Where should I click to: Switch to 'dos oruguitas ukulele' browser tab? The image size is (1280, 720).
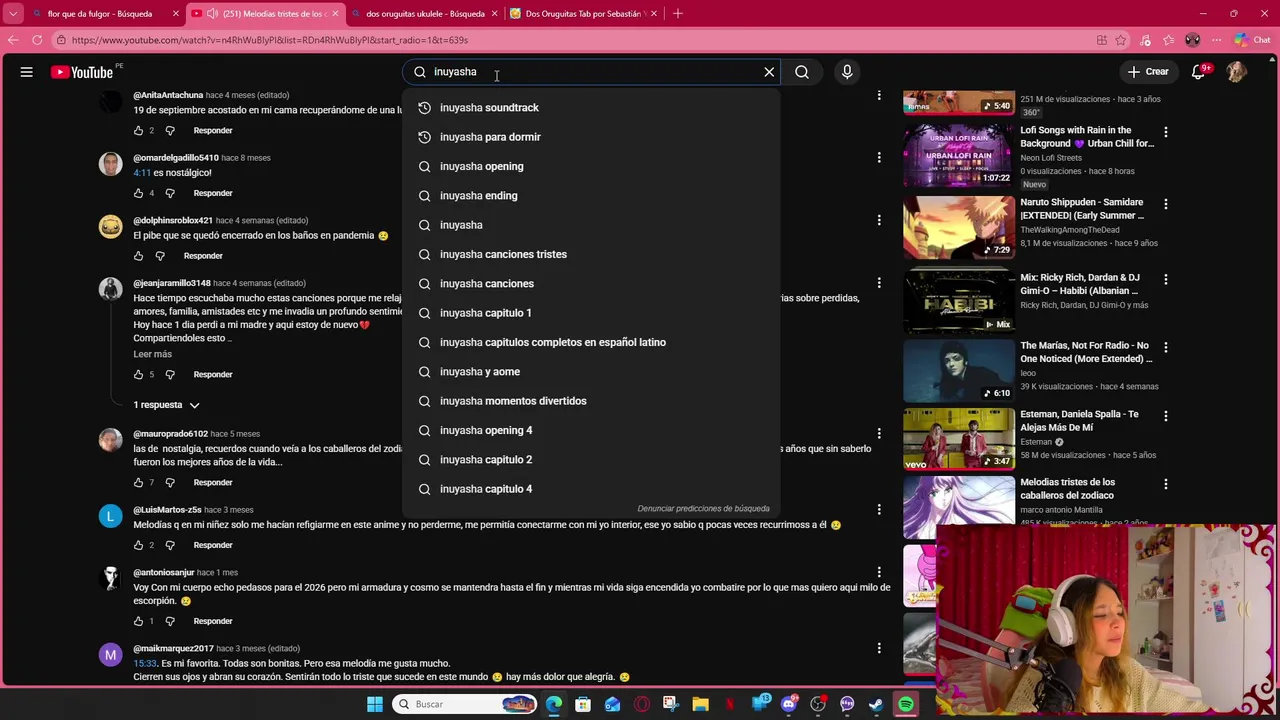pos(425,13)
